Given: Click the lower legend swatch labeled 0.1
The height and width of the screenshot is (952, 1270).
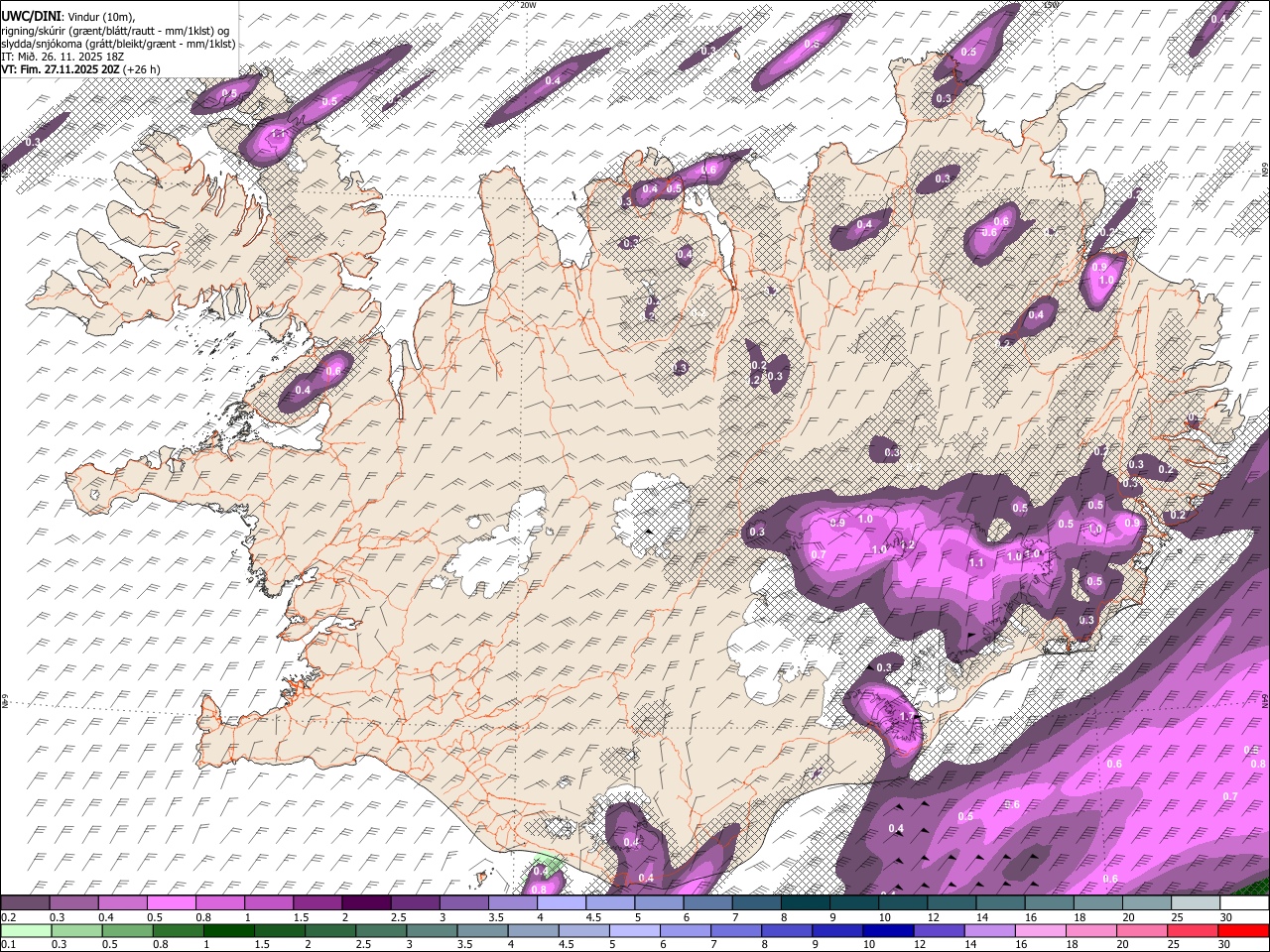Looking at the screenshot, I should 26,931.
